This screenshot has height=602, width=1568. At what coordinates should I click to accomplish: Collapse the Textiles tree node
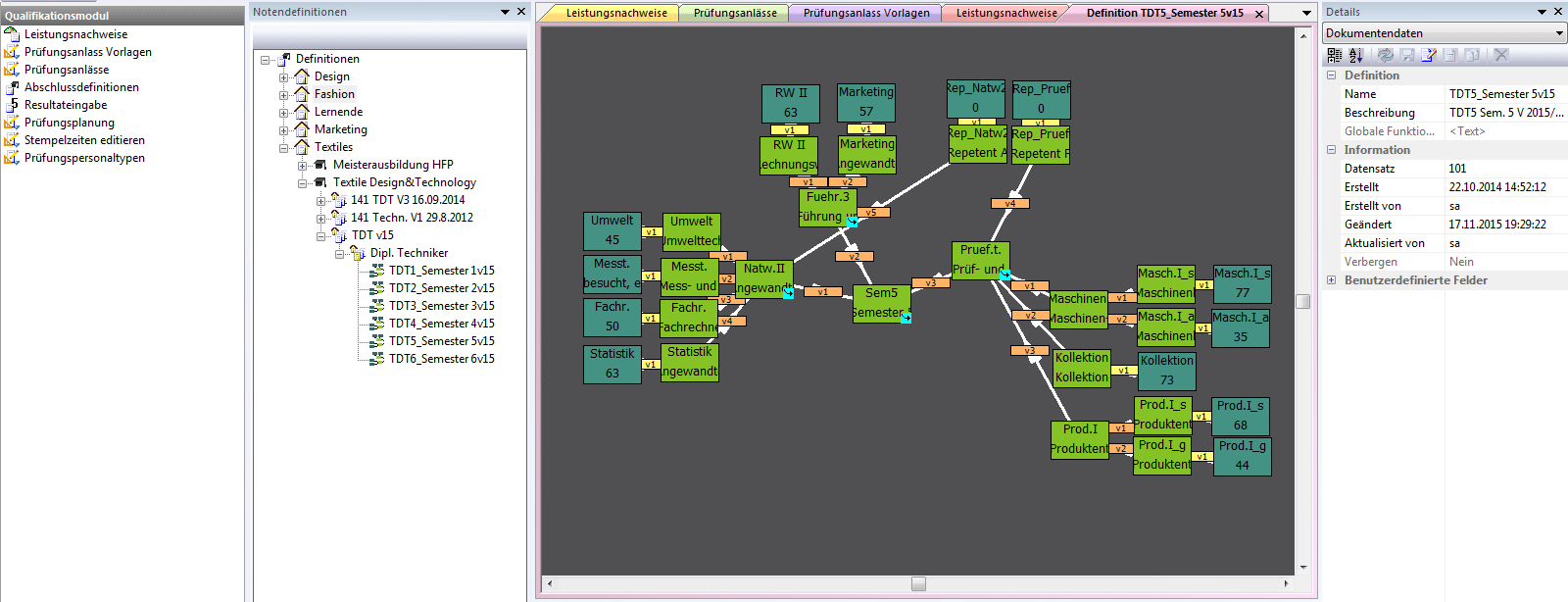284,148
